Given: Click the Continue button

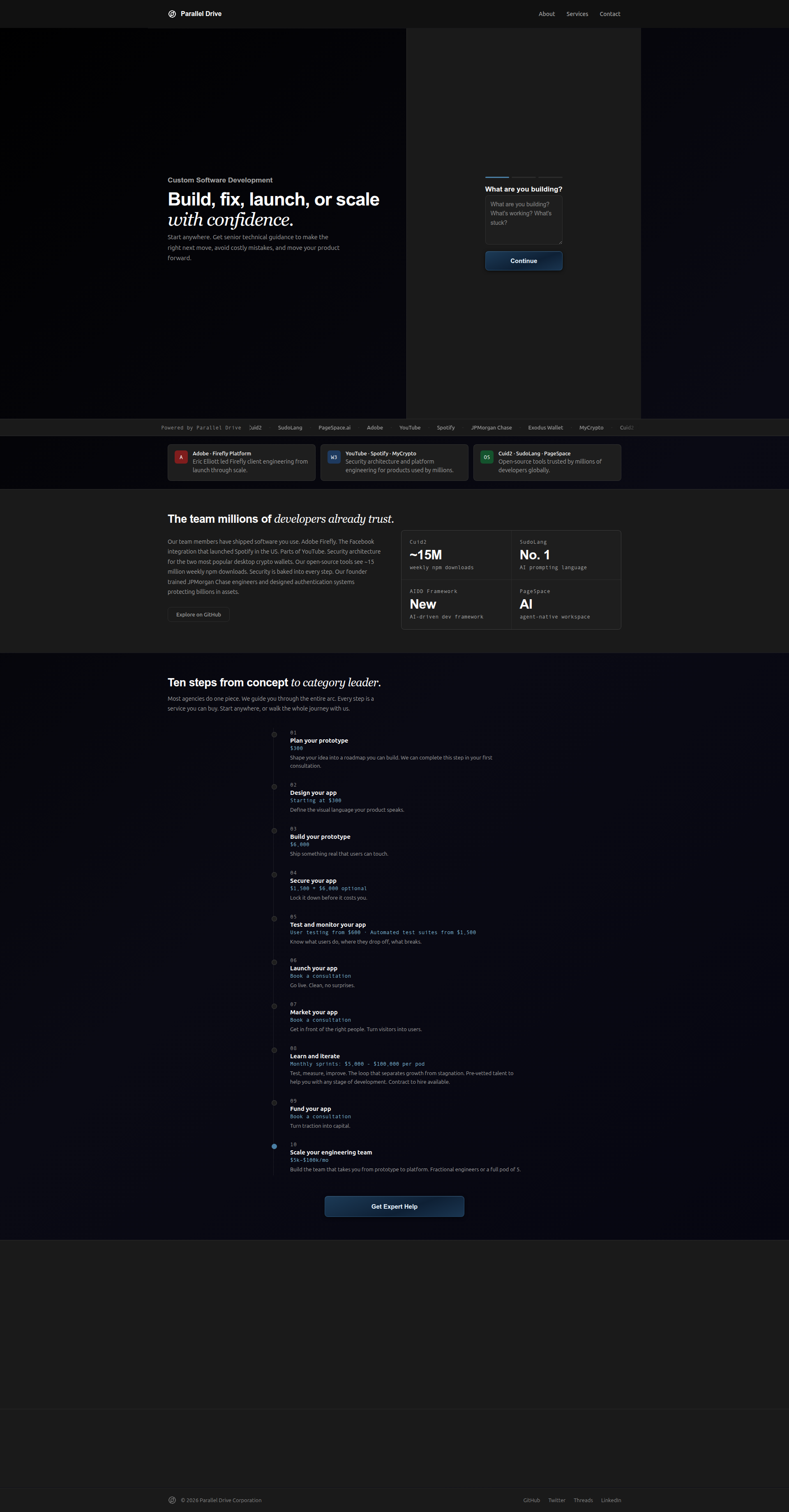Looking at the screenshot, I should click(x=524, y=261).
